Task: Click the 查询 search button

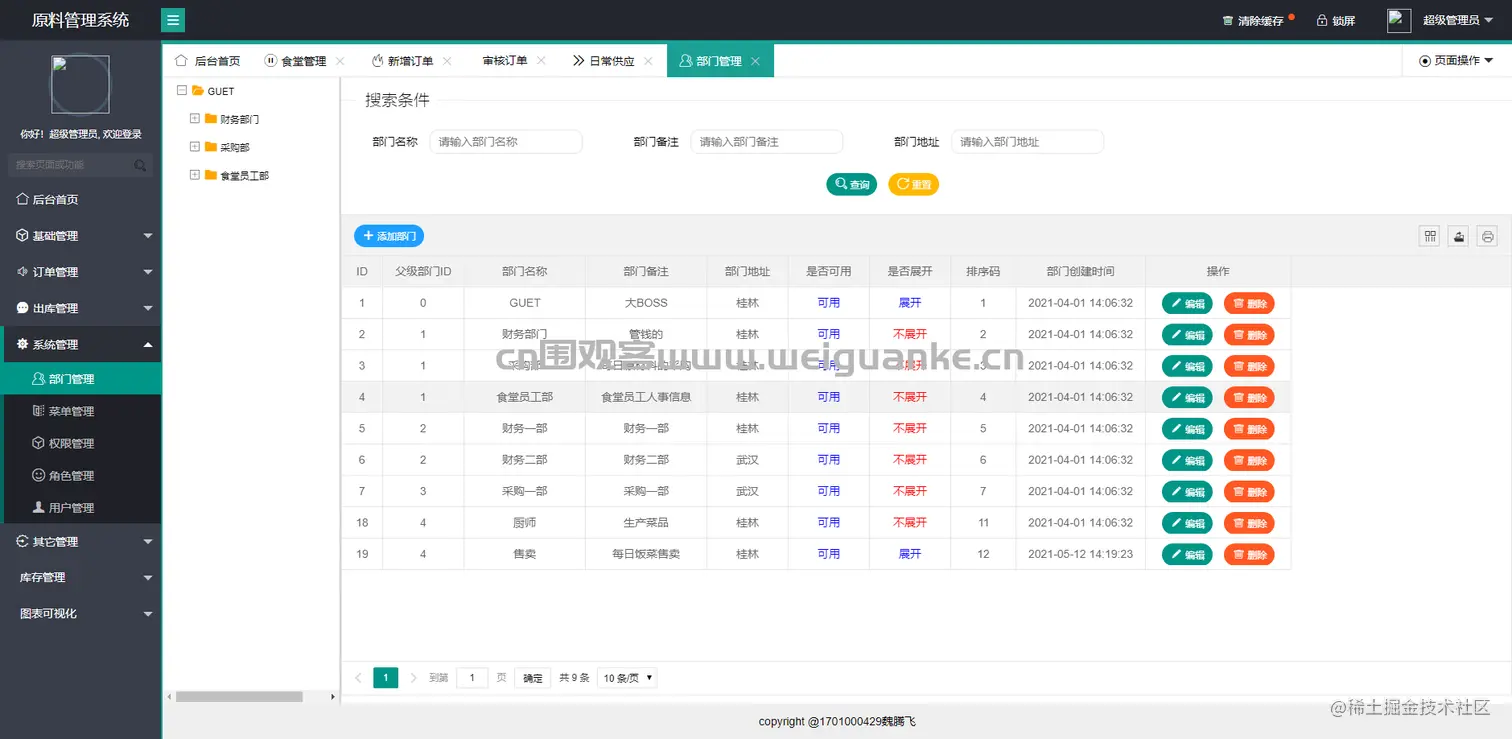Action: coord(852,184)
